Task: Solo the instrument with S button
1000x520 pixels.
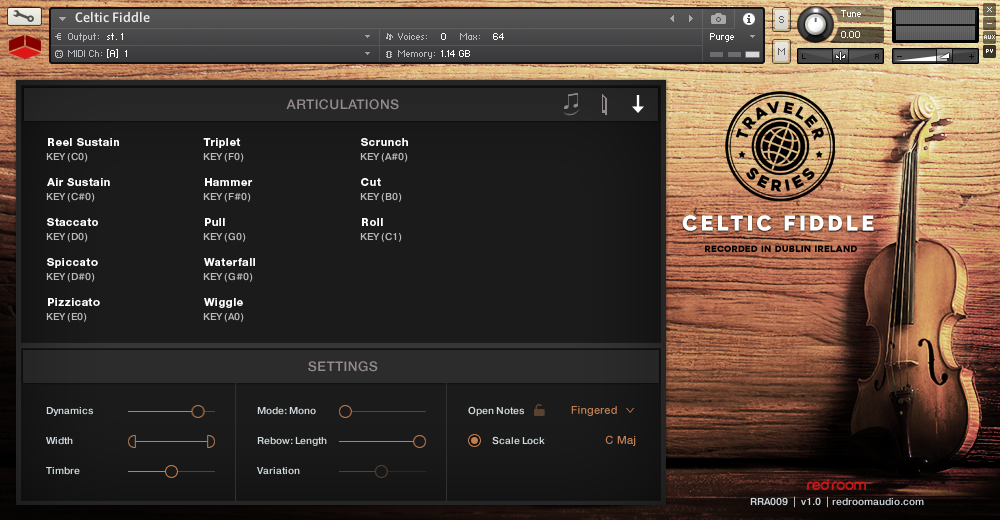Action: (781, 21)
